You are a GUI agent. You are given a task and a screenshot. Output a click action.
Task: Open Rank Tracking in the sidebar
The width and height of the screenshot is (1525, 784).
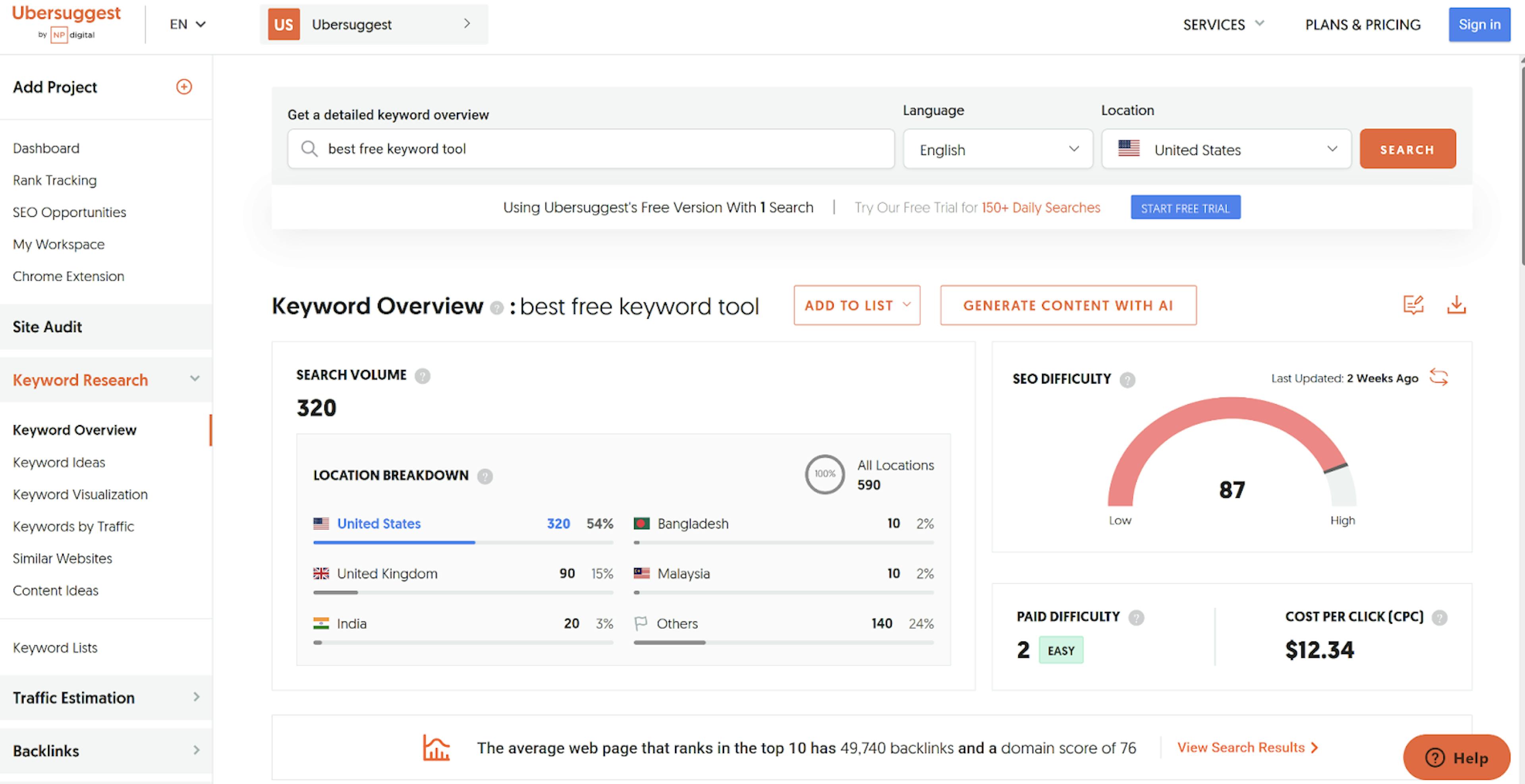[x=54, y=181]
